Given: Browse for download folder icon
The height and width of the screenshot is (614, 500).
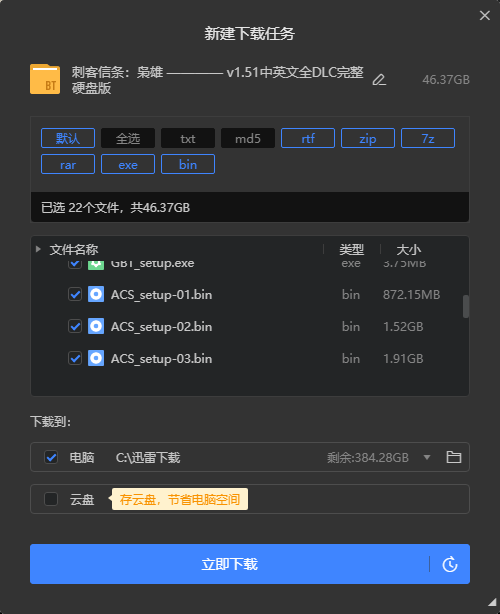Looking at the screenshot, I should (454, 457).
